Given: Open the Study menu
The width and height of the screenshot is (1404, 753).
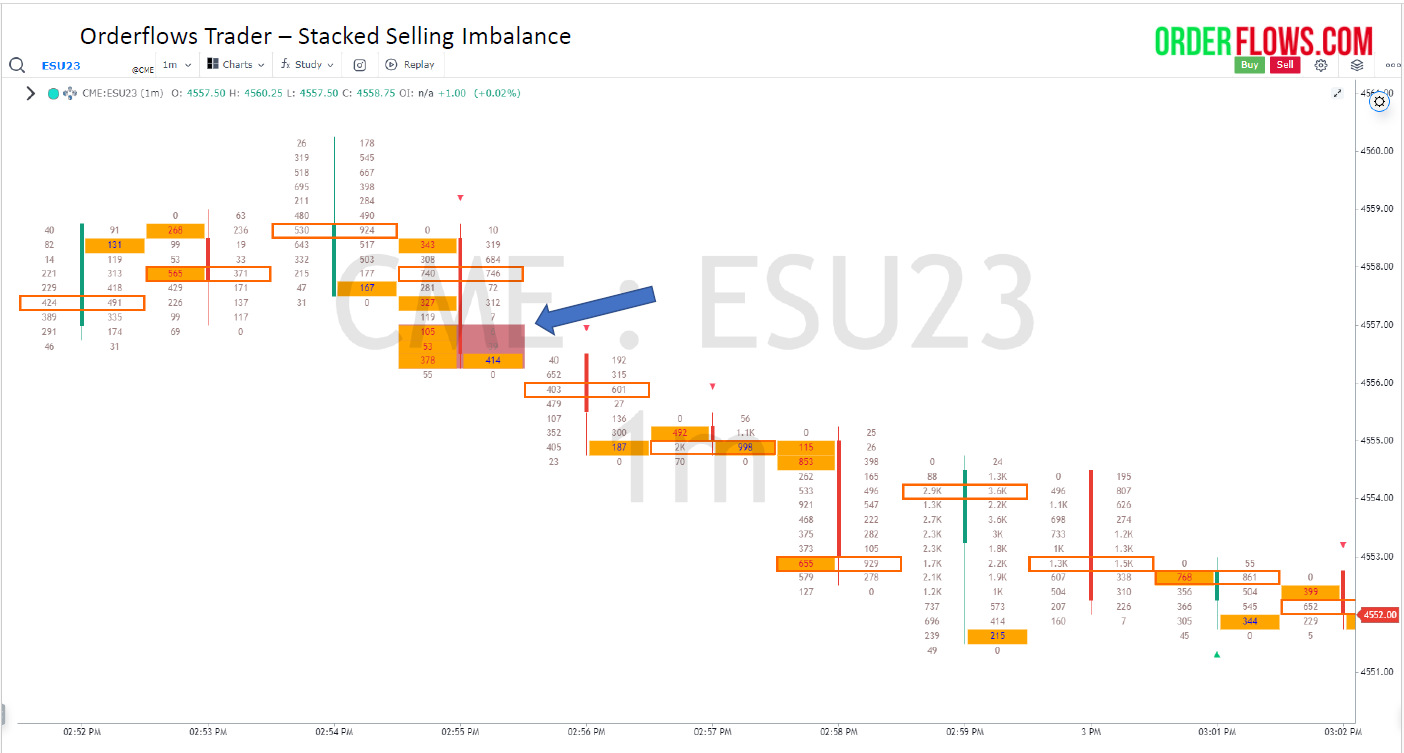Looking at the screenshot, I should [x=301, y=65].
